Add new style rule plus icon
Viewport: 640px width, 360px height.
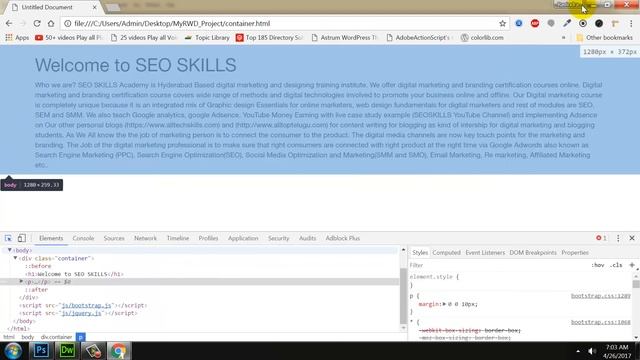point(632,265)
